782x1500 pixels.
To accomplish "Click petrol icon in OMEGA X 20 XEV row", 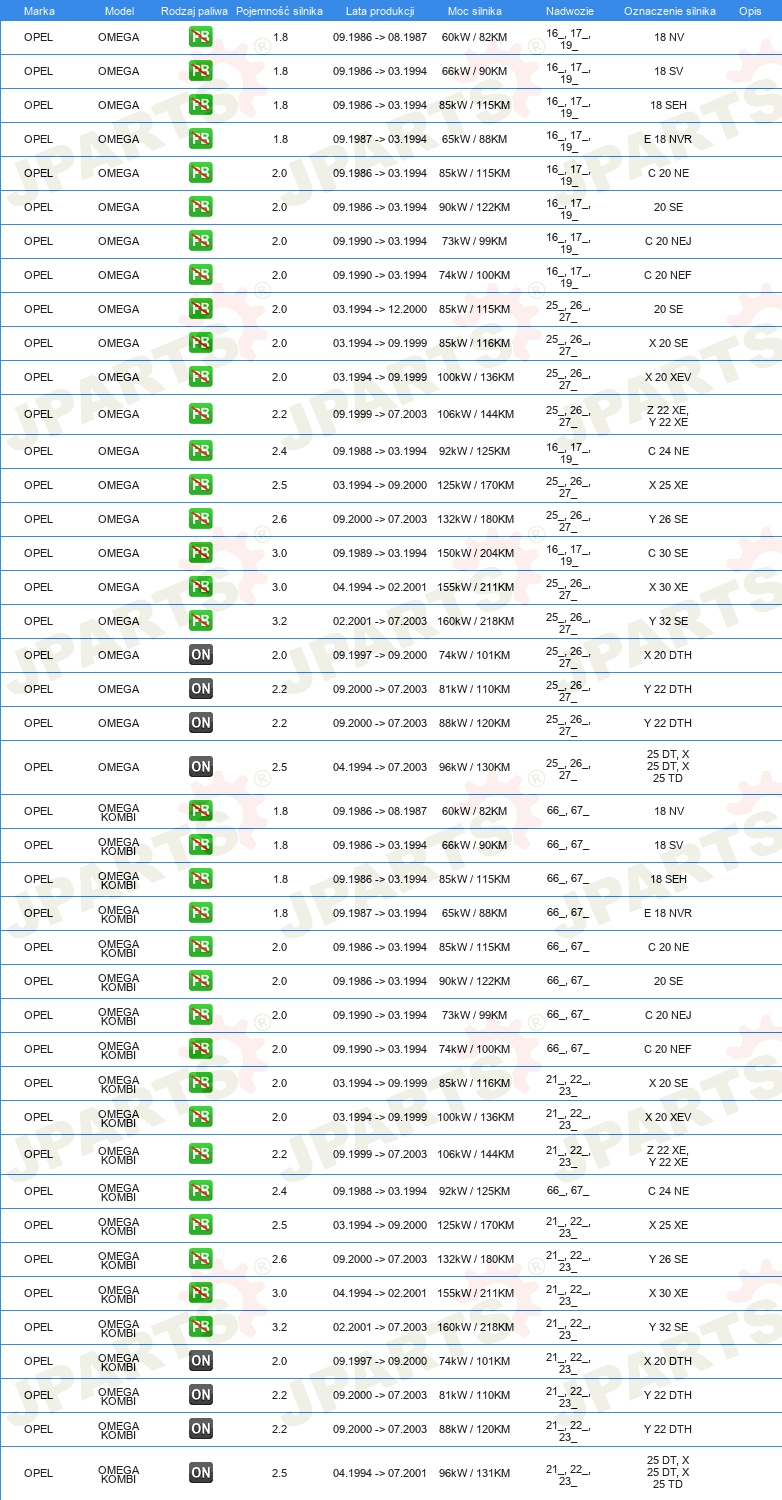I will (201, 378).
